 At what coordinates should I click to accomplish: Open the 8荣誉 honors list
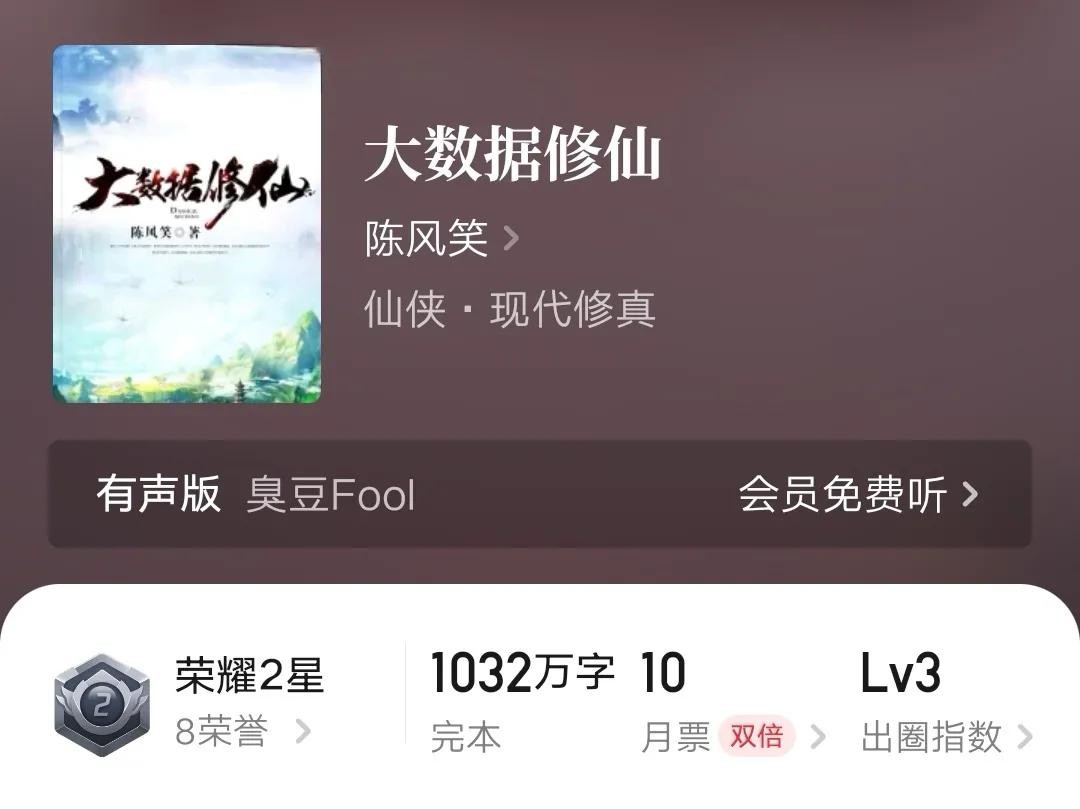[221, 731]
